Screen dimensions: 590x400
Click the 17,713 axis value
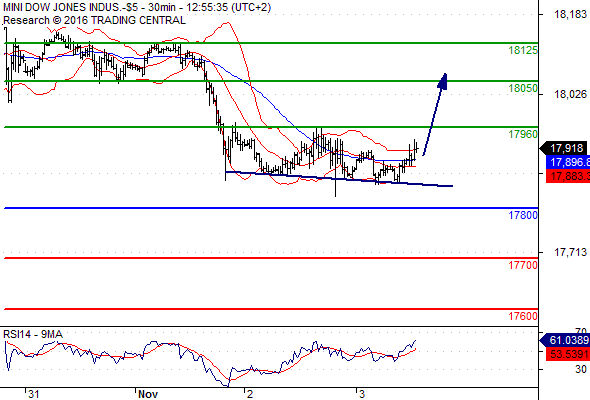[570, 252]
